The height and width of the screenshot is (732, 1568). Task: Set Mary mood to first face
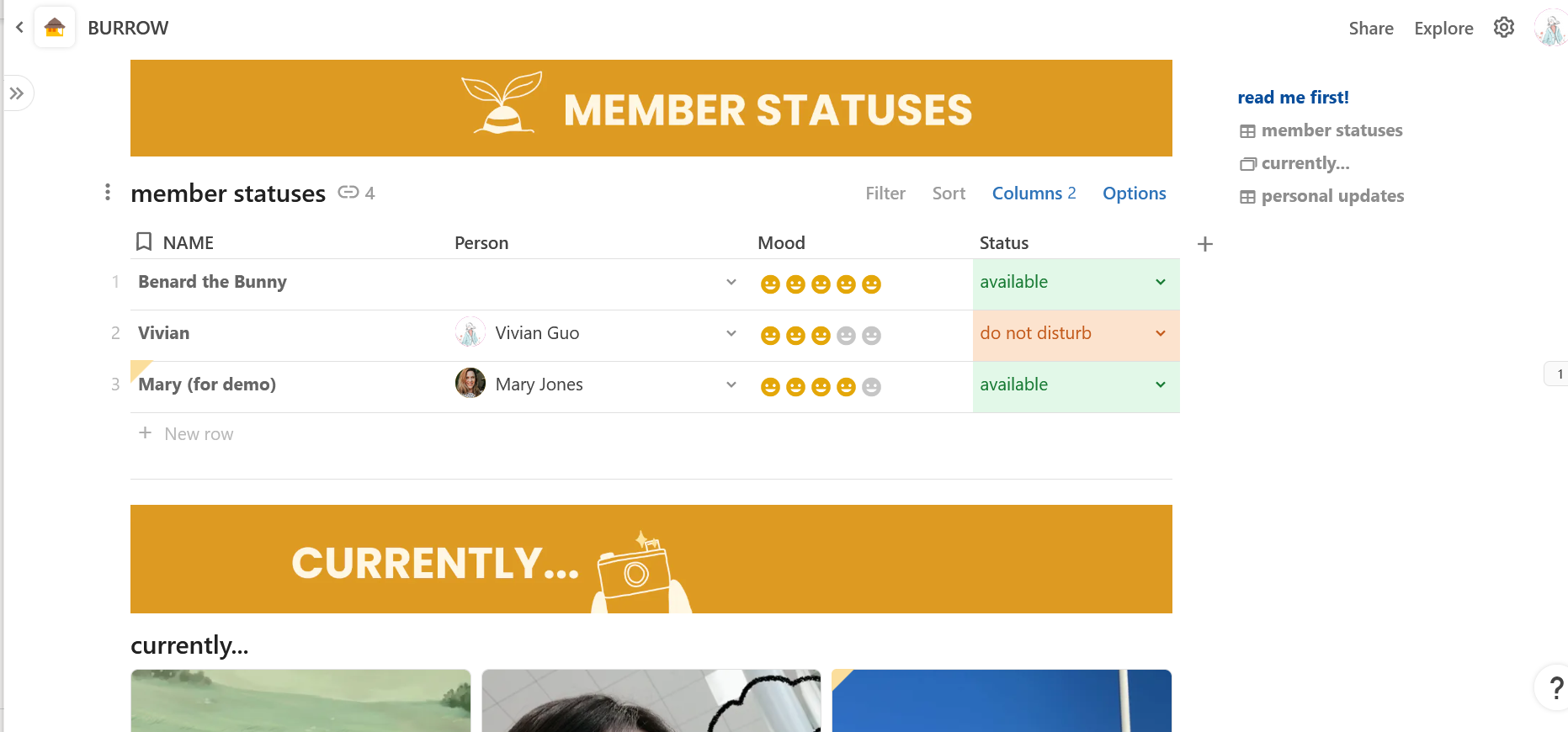click(770, 387)
